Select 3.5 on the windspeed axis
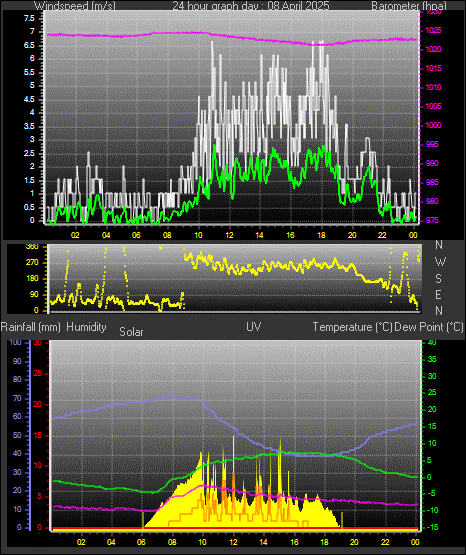The height and width of the screenshot is (555, 466). [29, 126]
